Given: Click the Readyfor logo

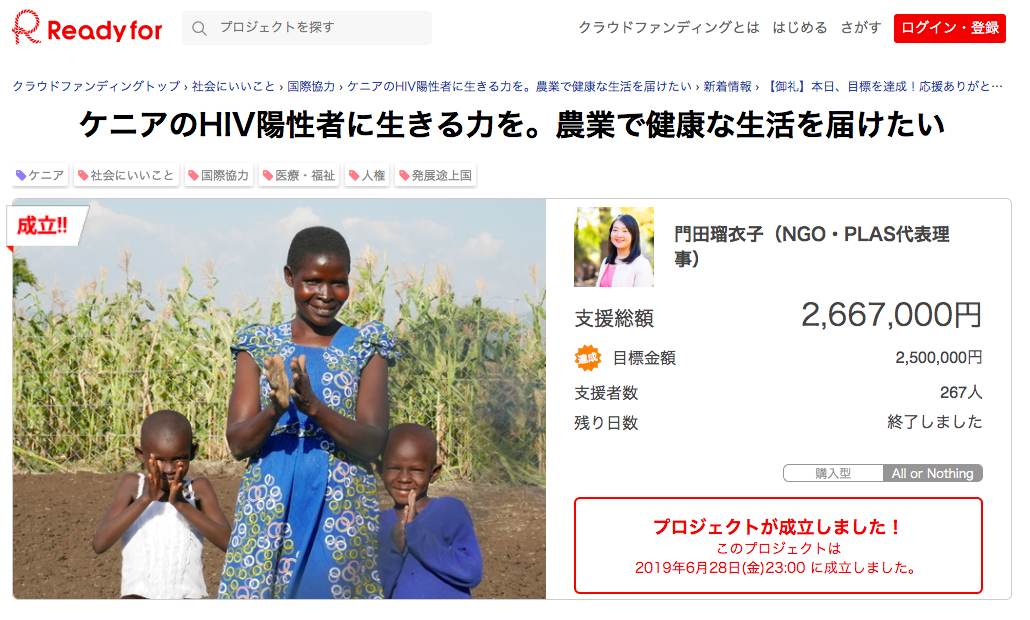Looking at the screenshot, I should [x=87, y=28].
